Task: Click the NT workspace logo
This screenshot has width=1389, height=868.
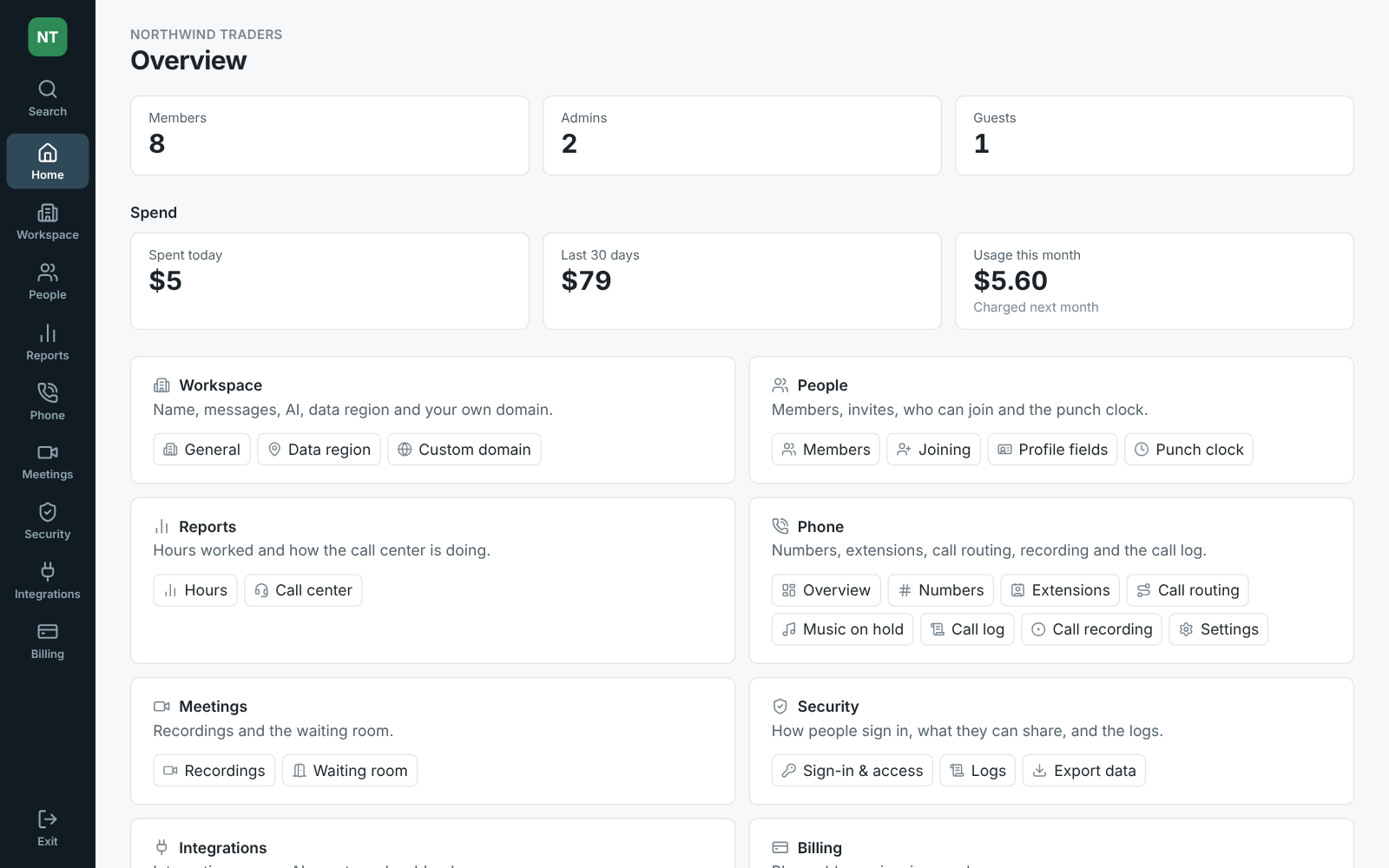Action: (48, 37)
